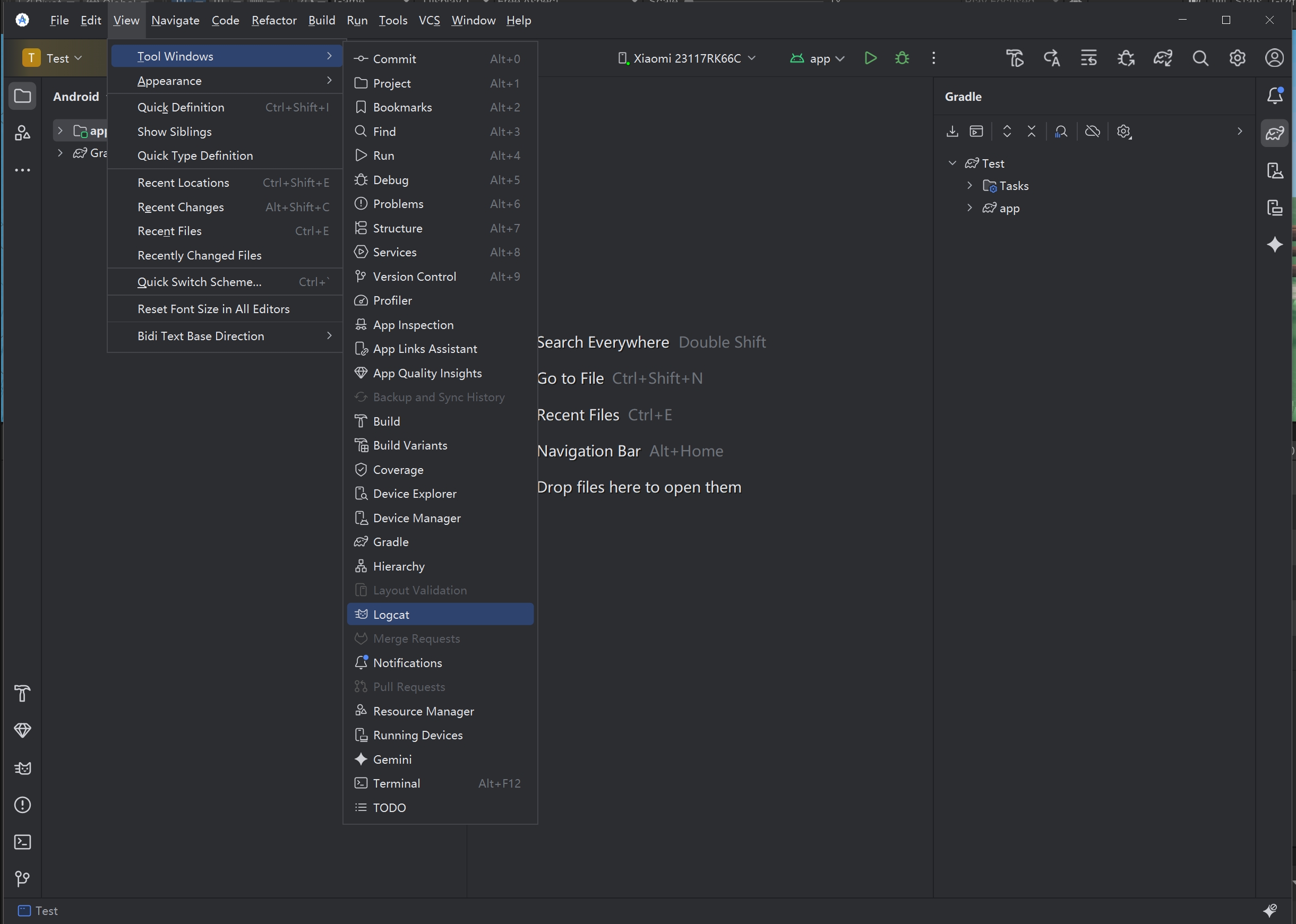Click Reset Font Size in All Editors
Image resolution: width=1296 pixels, height=924 pixels.
click(213, 309)
